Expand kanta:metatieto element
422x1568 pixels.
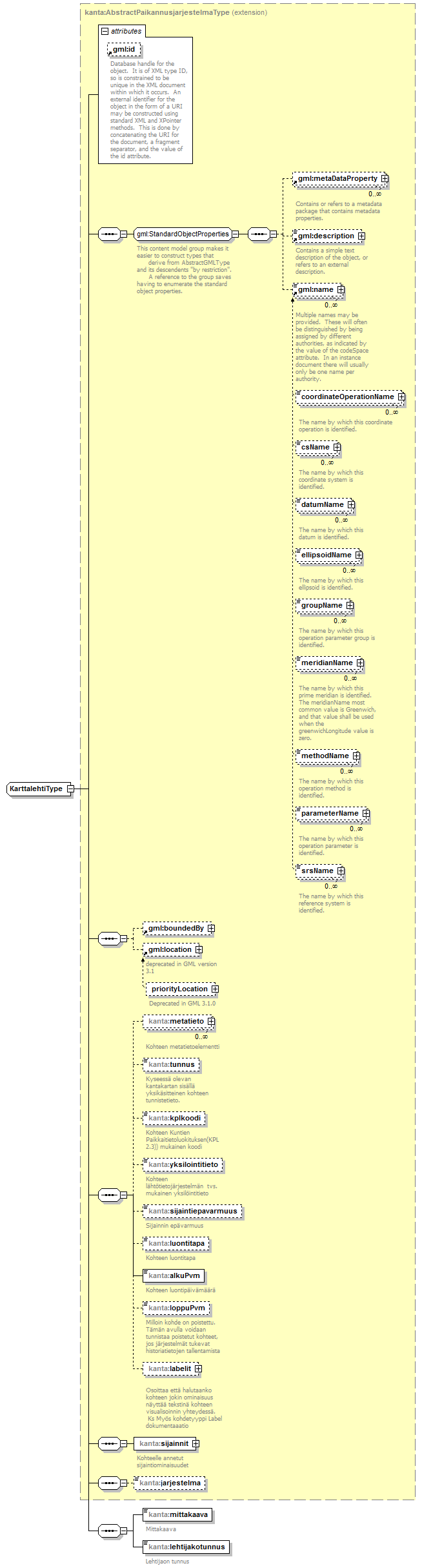(x=211, y=1021)
